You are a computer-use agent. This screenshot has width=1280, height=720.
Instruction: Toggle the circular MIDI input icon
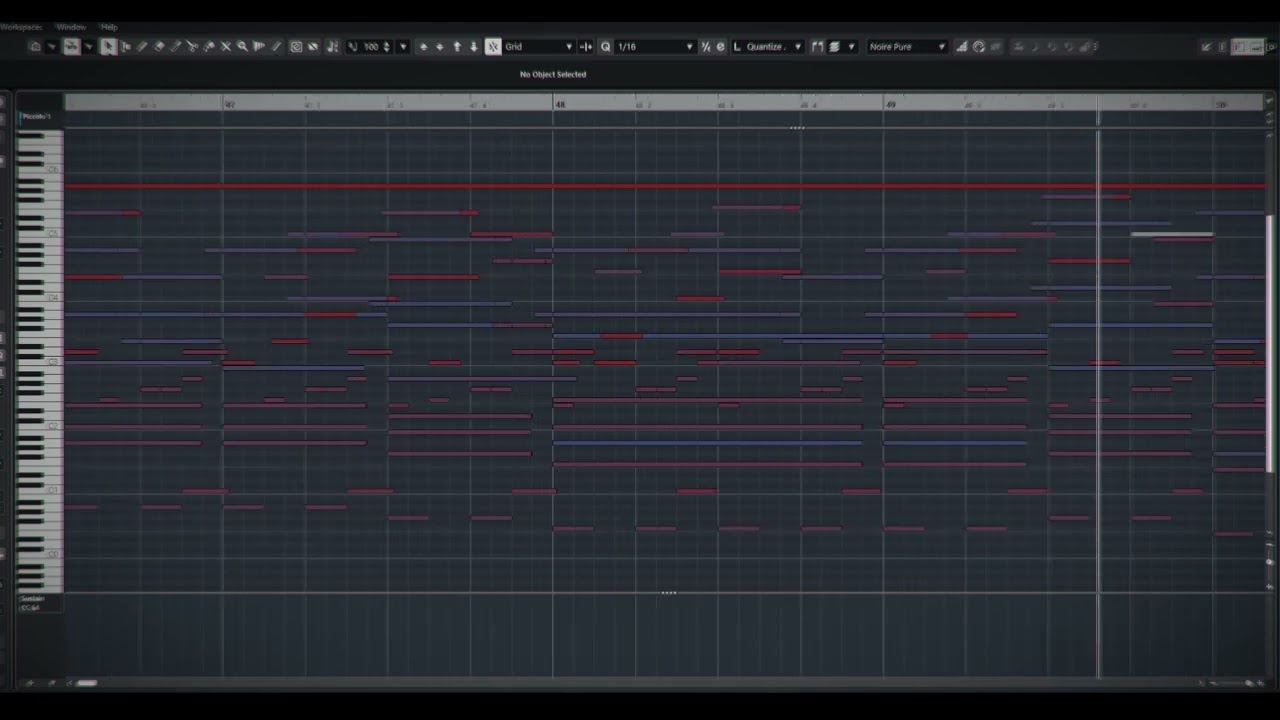(x=979, y=47)
